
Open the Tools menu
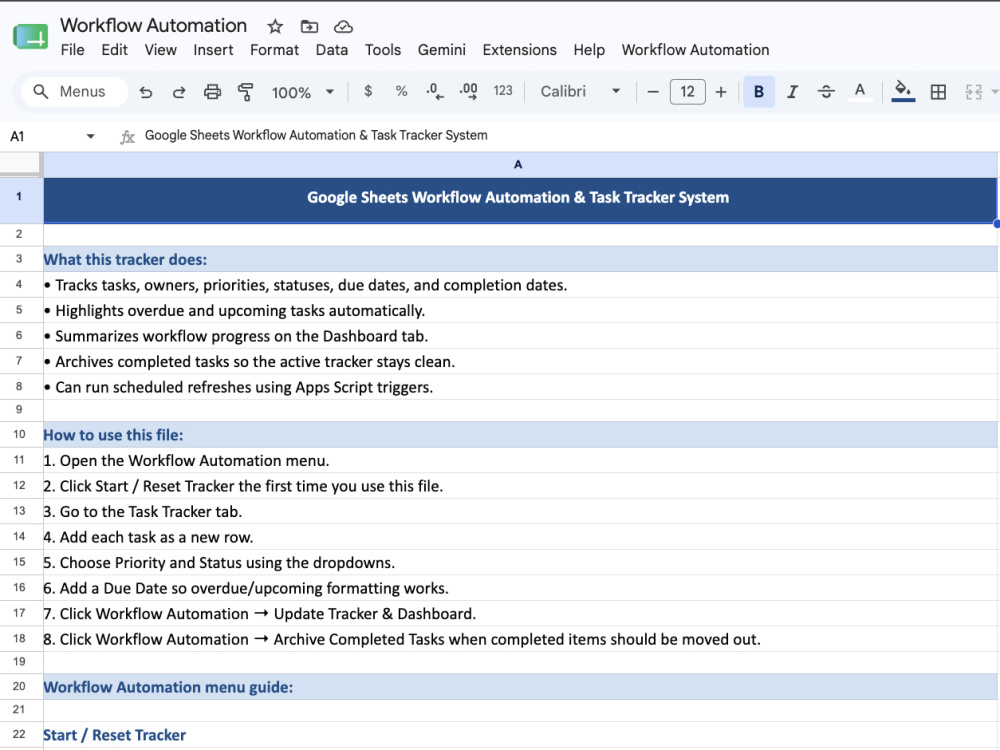(x=383, y=50)
